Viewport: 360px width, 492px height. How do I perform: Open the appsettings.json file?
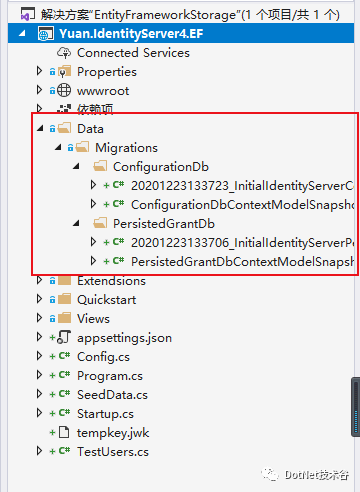[124, 338]
